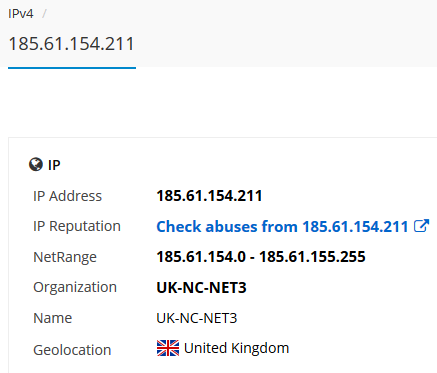Click the slash separator after IPv4 breadcrumb
This screenshot has width=437, height=373.
point(44,14)
